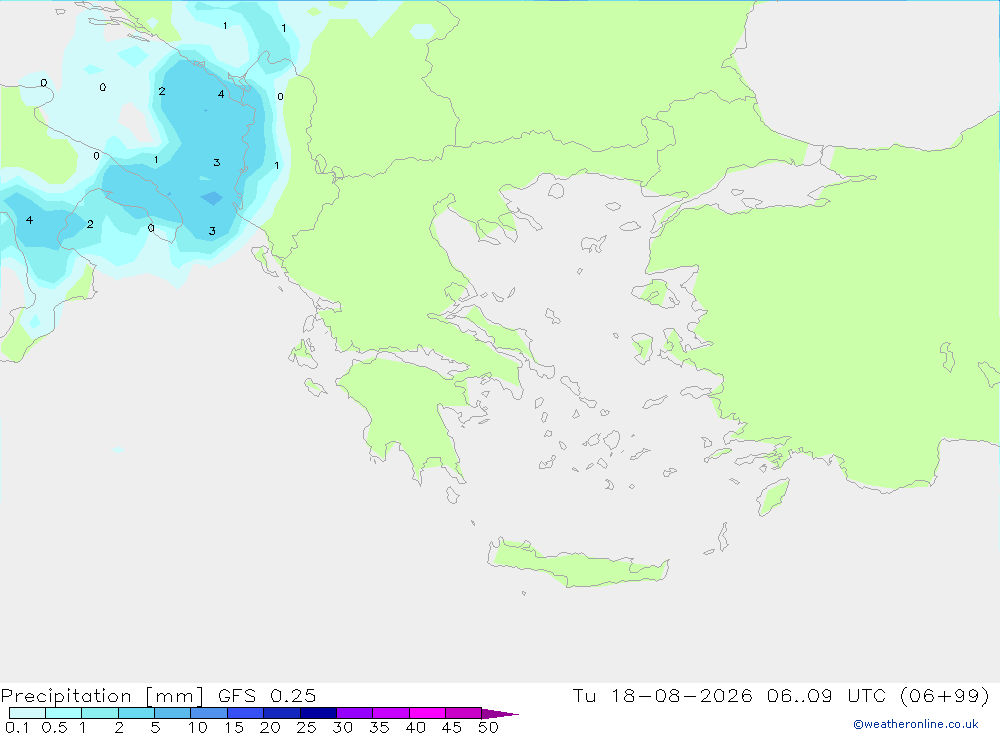Choose the 25–30 mm navy legend swatch

click(x=318, y=713)
